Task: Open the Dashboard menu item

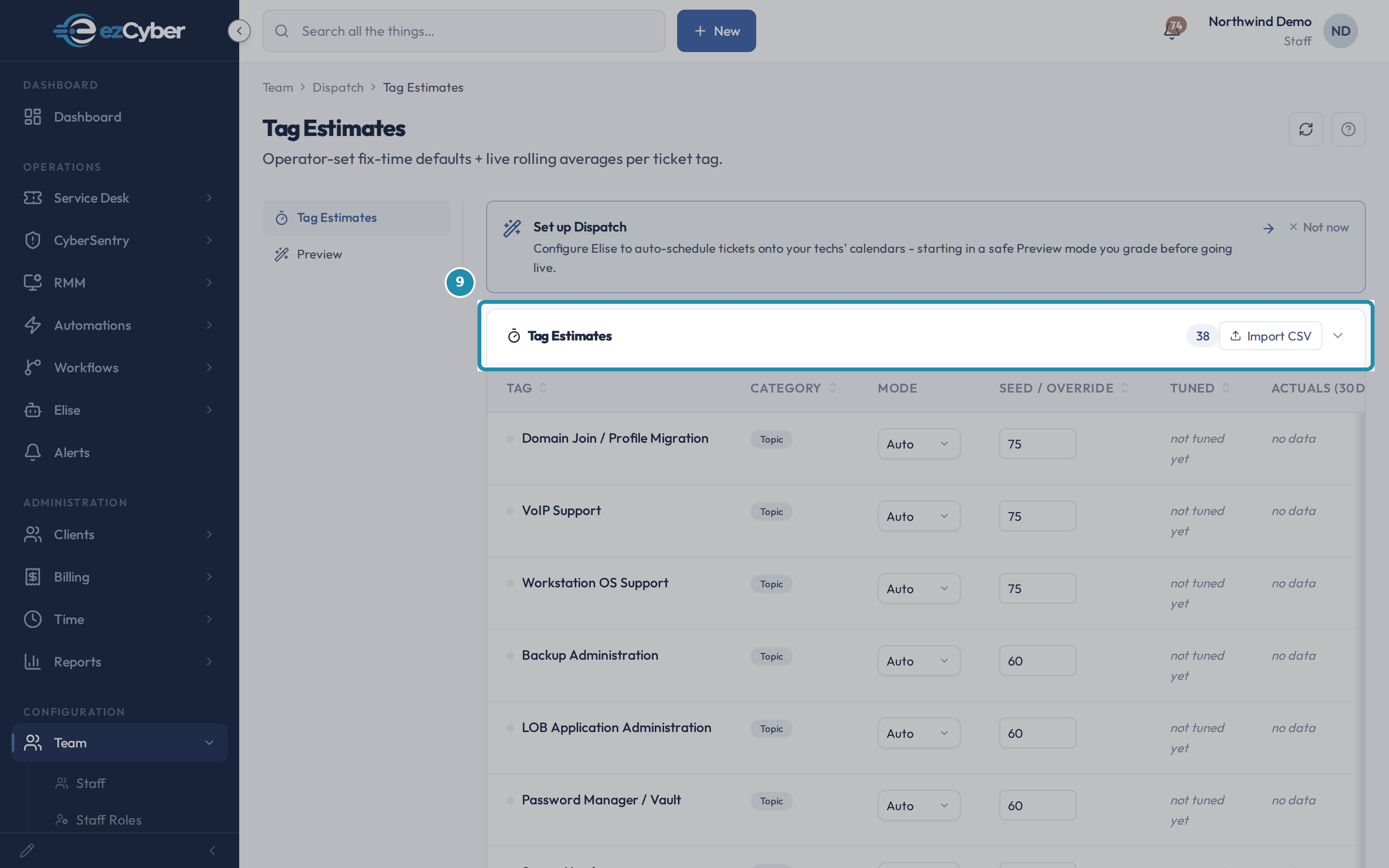Action: (x=120, y=117)
